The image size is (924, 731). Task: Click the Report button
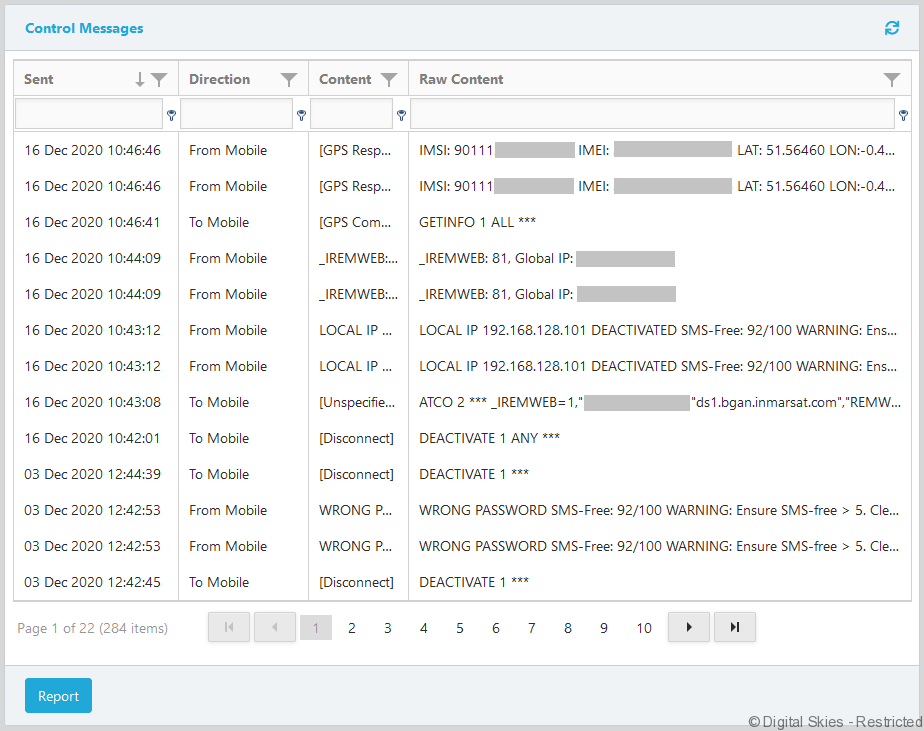coord(58,696)
